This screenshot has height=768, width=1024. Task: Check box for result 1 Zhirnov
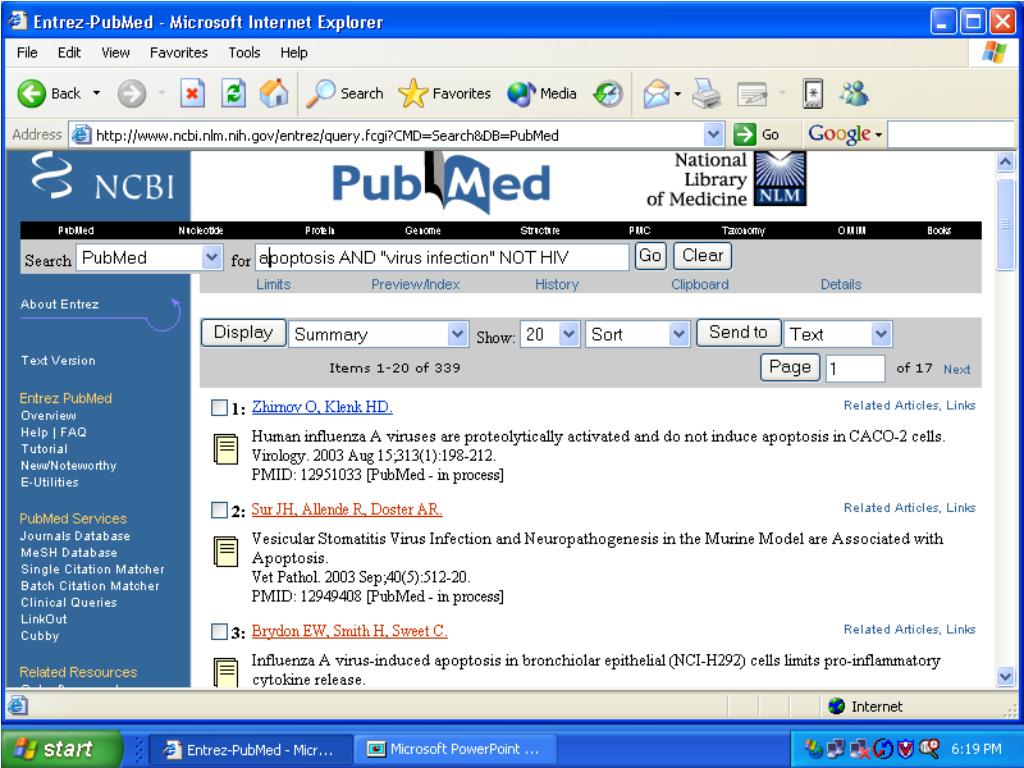pos(219,408)
